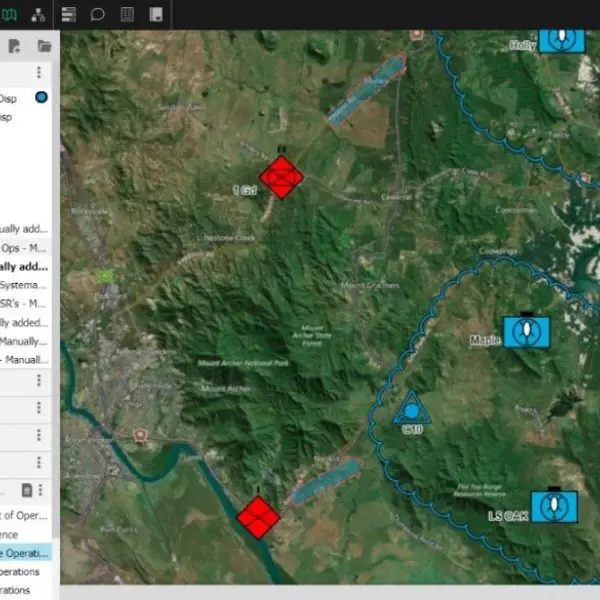The width and height of the screenshot is (600, 600).
Task: Select the LS OAK unit symbol on map
Action: tap(553, 506)
